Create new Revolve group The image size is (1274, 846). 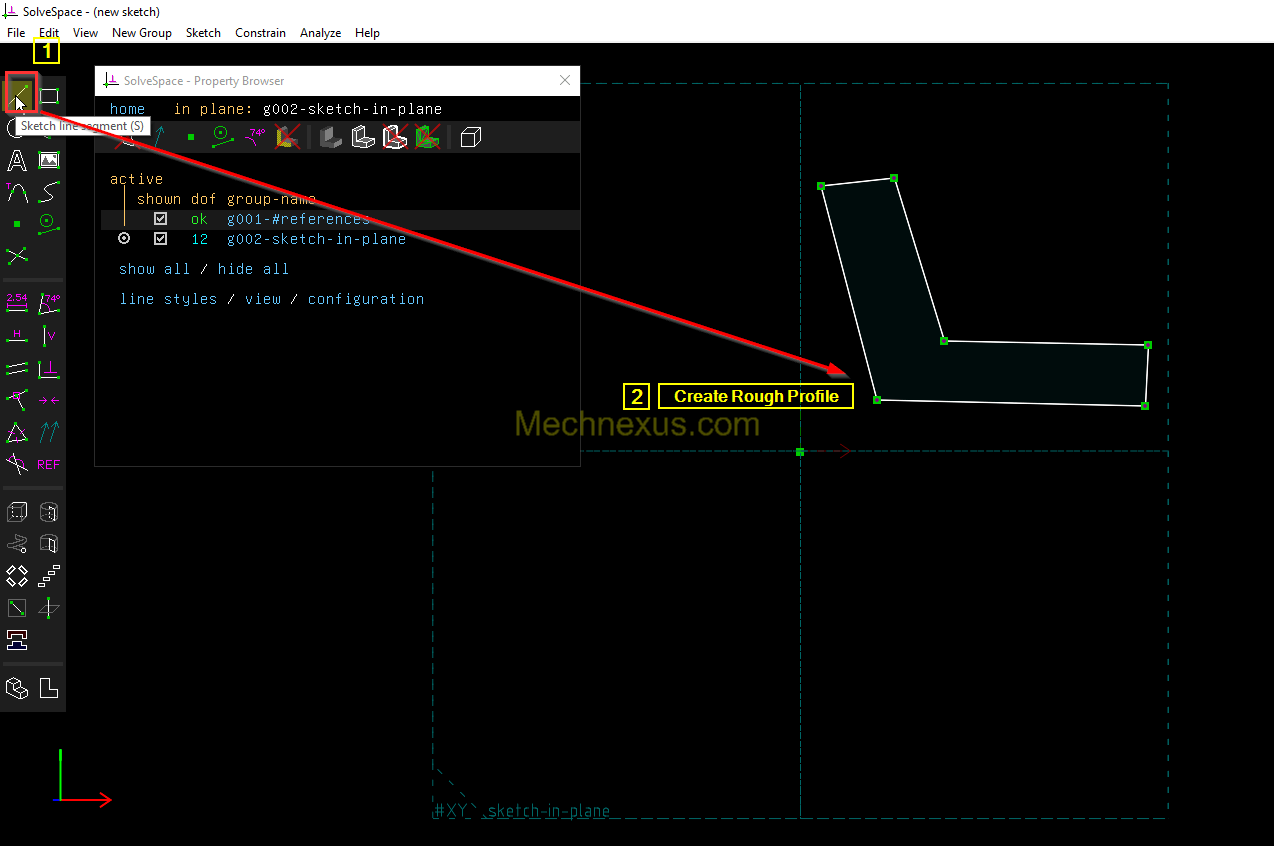click(x=49, y=544)
